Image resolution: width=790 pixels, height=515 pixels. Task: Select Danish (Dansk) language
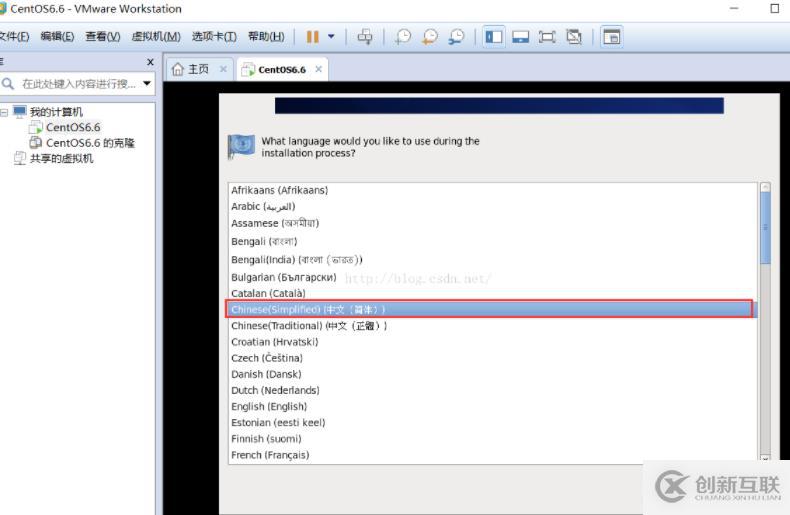coord(492,374)
